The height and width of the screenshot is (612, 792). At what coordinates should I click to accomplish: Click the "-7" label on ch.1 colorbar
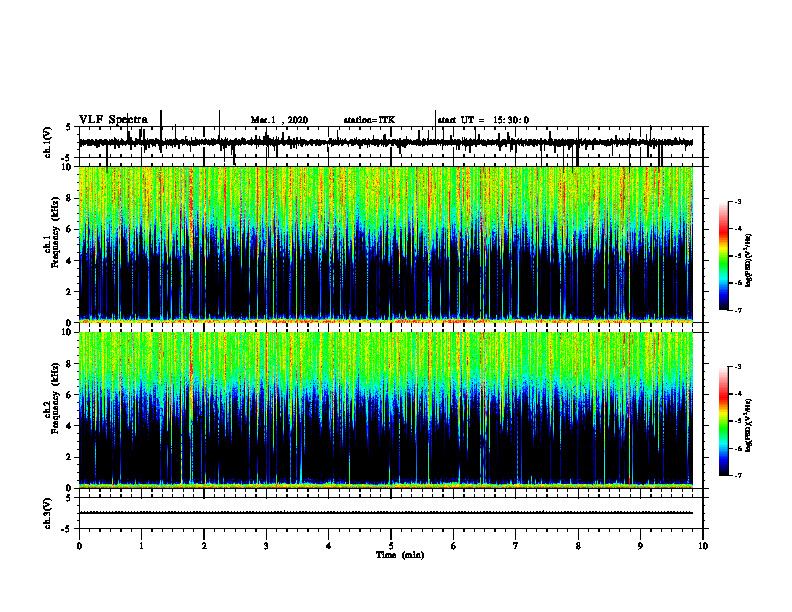click(738, 310)
